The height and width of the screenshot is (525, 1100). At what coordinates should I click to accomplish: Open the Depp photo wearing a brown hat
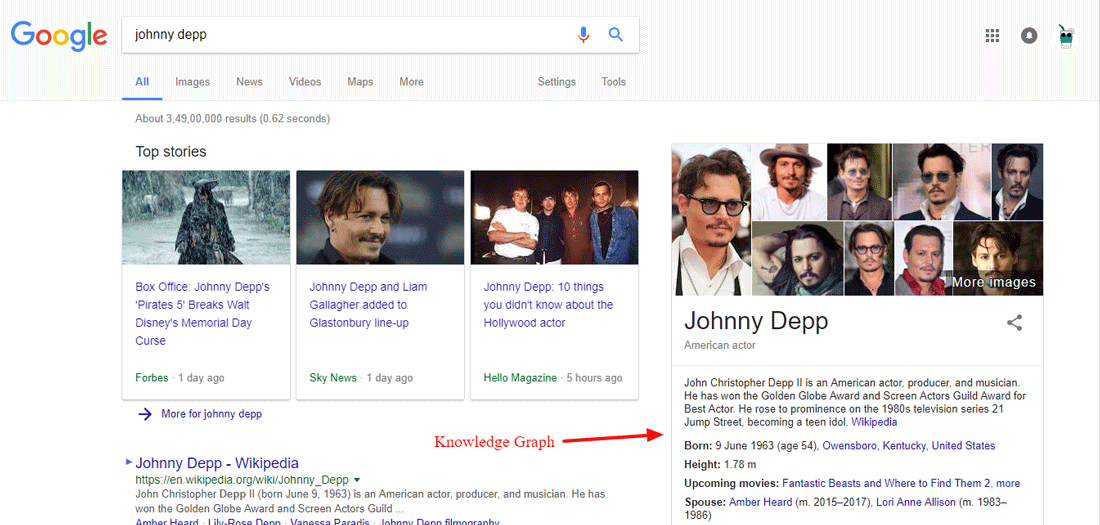(789, 182)
